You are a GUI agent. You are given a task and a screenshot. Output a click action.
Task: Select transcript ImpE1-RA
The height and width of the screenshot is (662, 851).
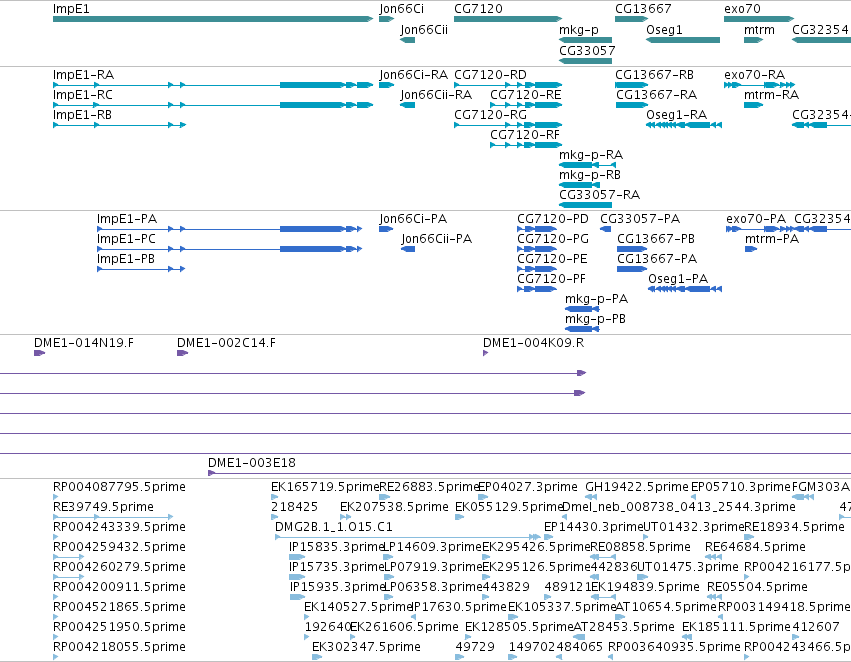[213, 85]
